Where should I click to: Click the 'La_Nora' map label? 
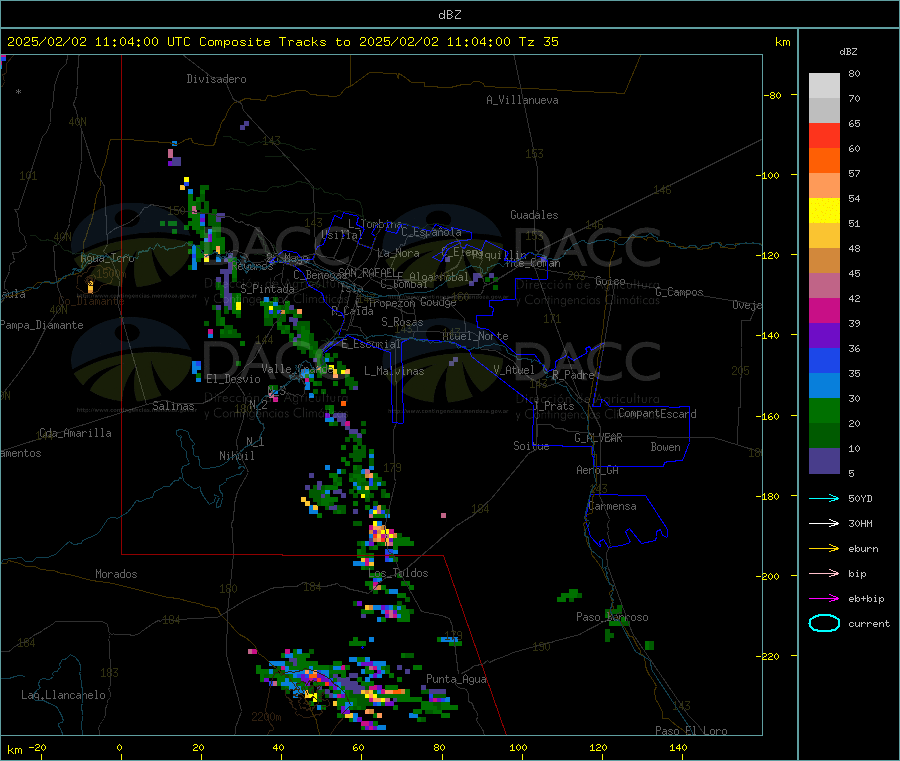coord(398,253)
